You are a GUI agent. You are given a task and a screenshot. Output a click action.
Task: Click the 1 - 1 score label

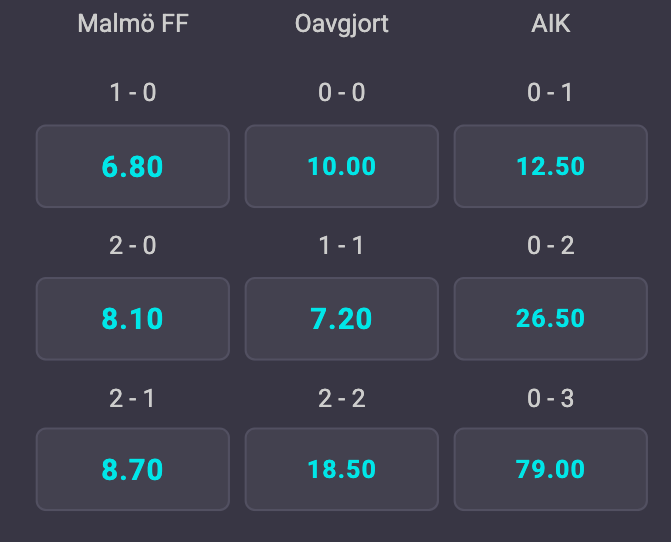coord(342,245)
